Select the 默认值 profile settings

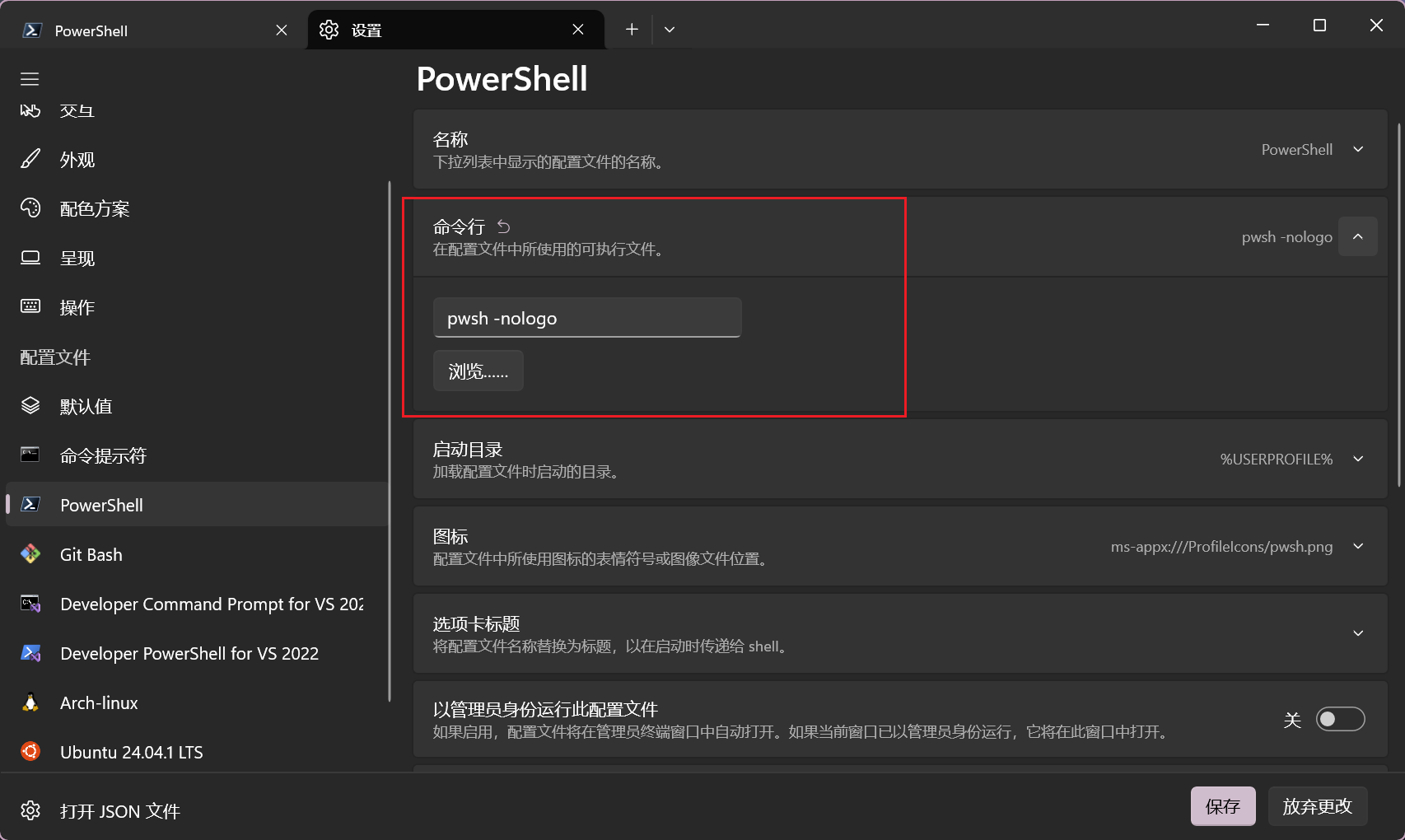point(197,406)
